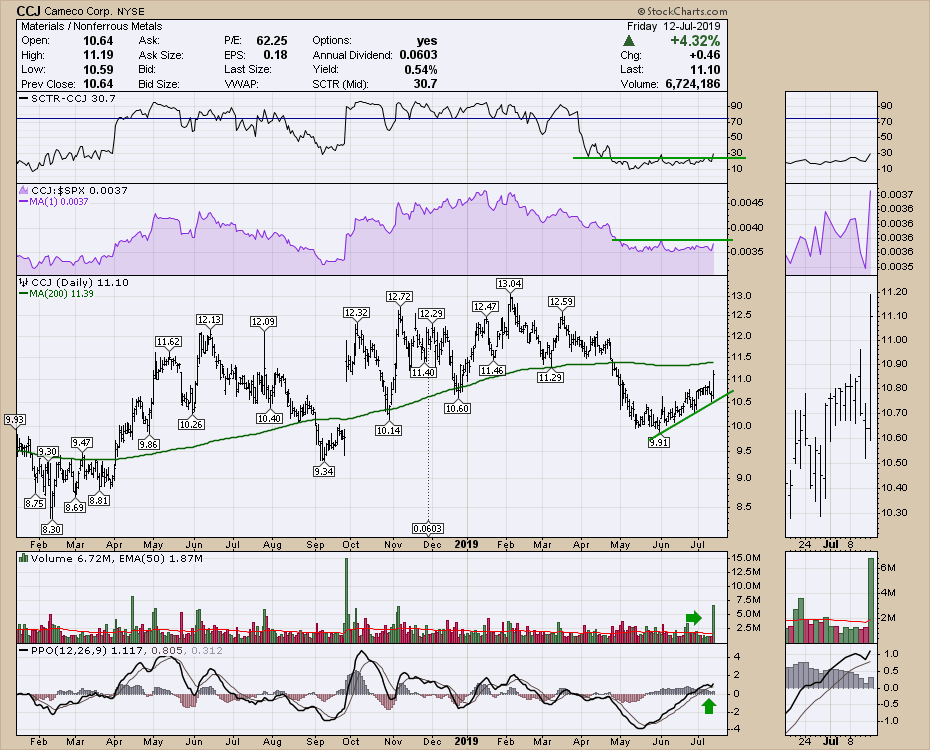Click the 13.04 peak price label

(509, 284)
